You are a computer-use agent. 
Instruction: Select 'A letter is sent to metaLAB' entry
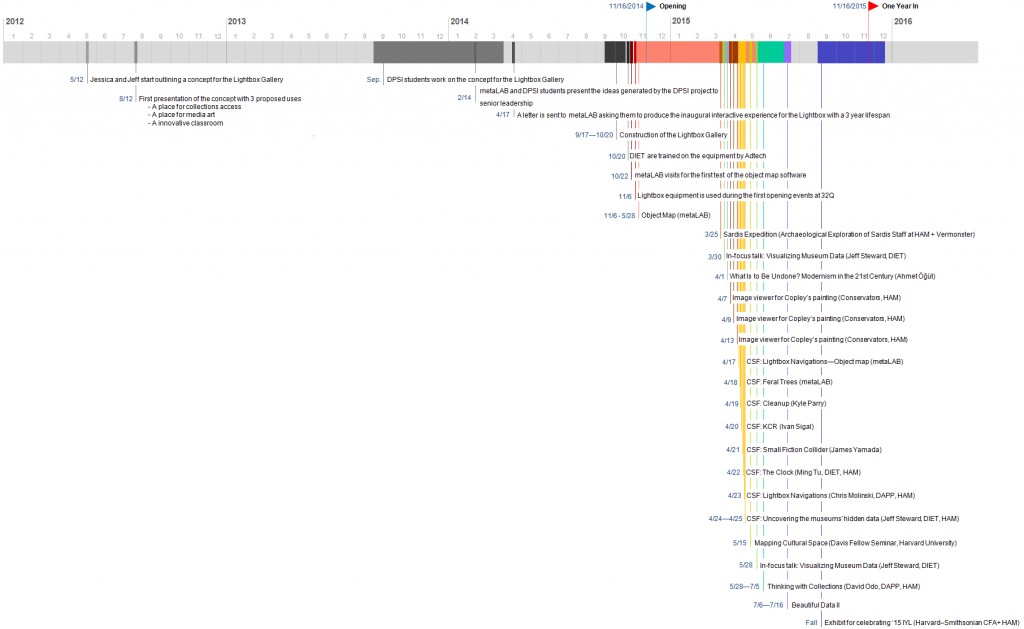click(x=703, y=116)
